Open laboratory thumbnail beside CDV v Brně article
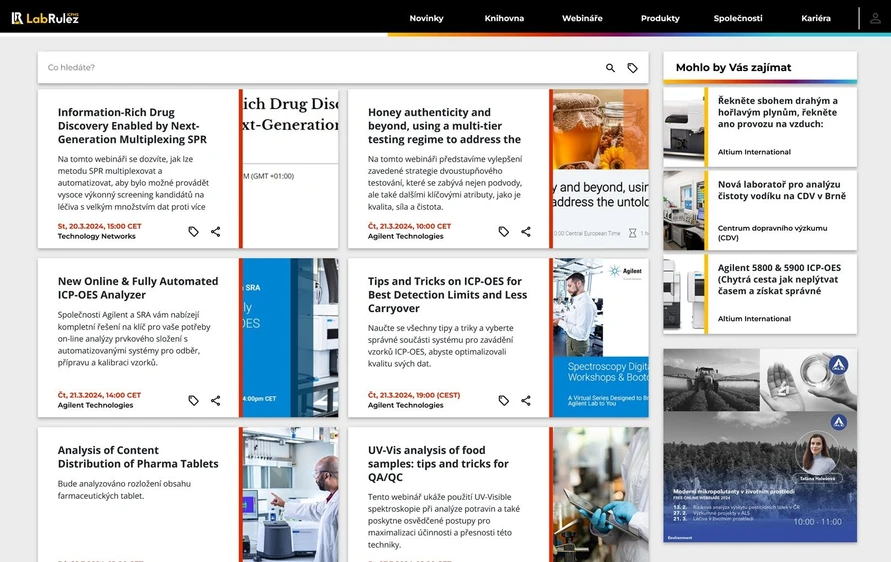The width and height of the screenshot is (891, 562). coord(684,211)
